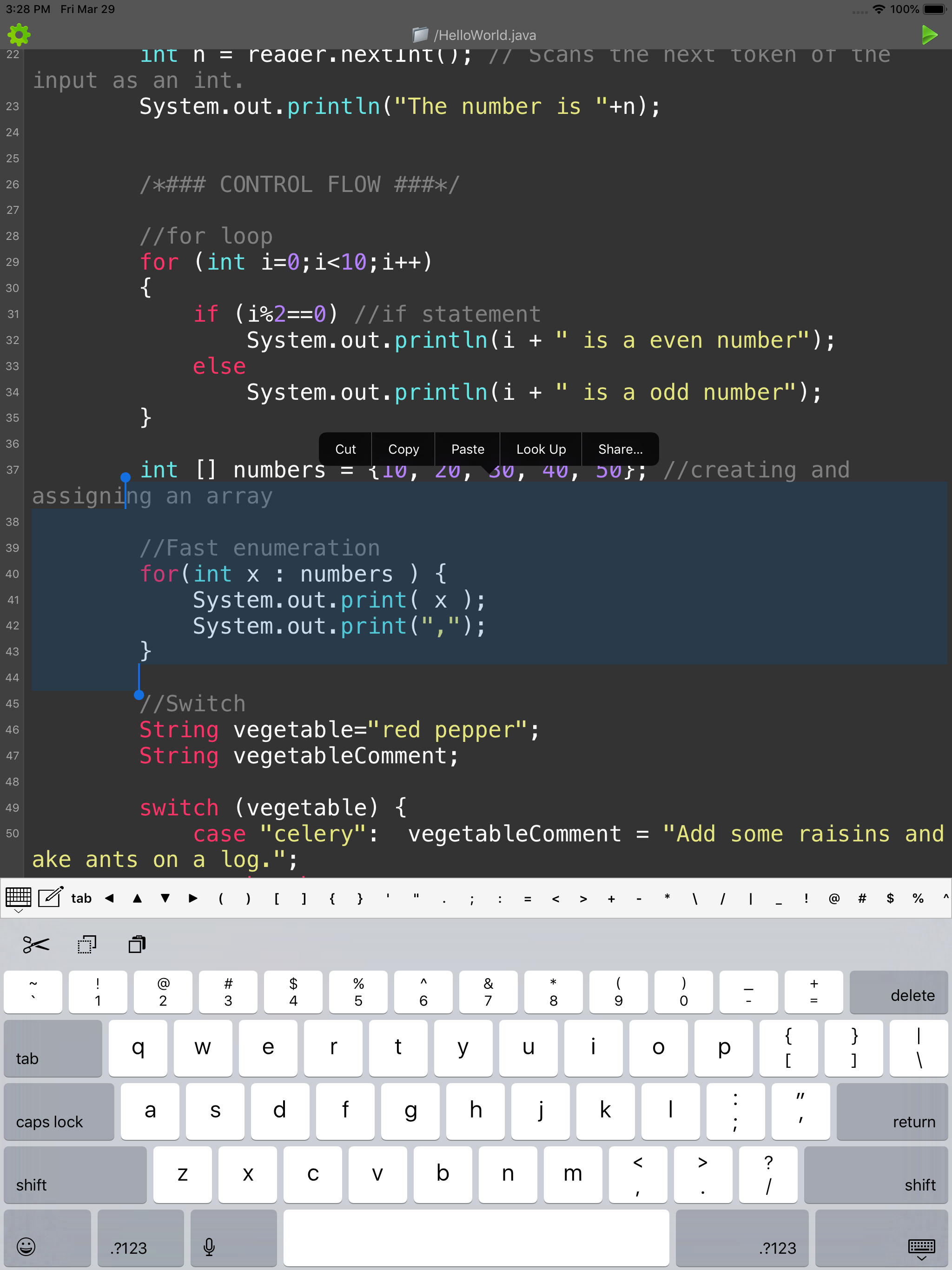This screenshot has height=1270, width=952.
Task: Insert a tab with the tab accessory key
Action: [80, 898]
